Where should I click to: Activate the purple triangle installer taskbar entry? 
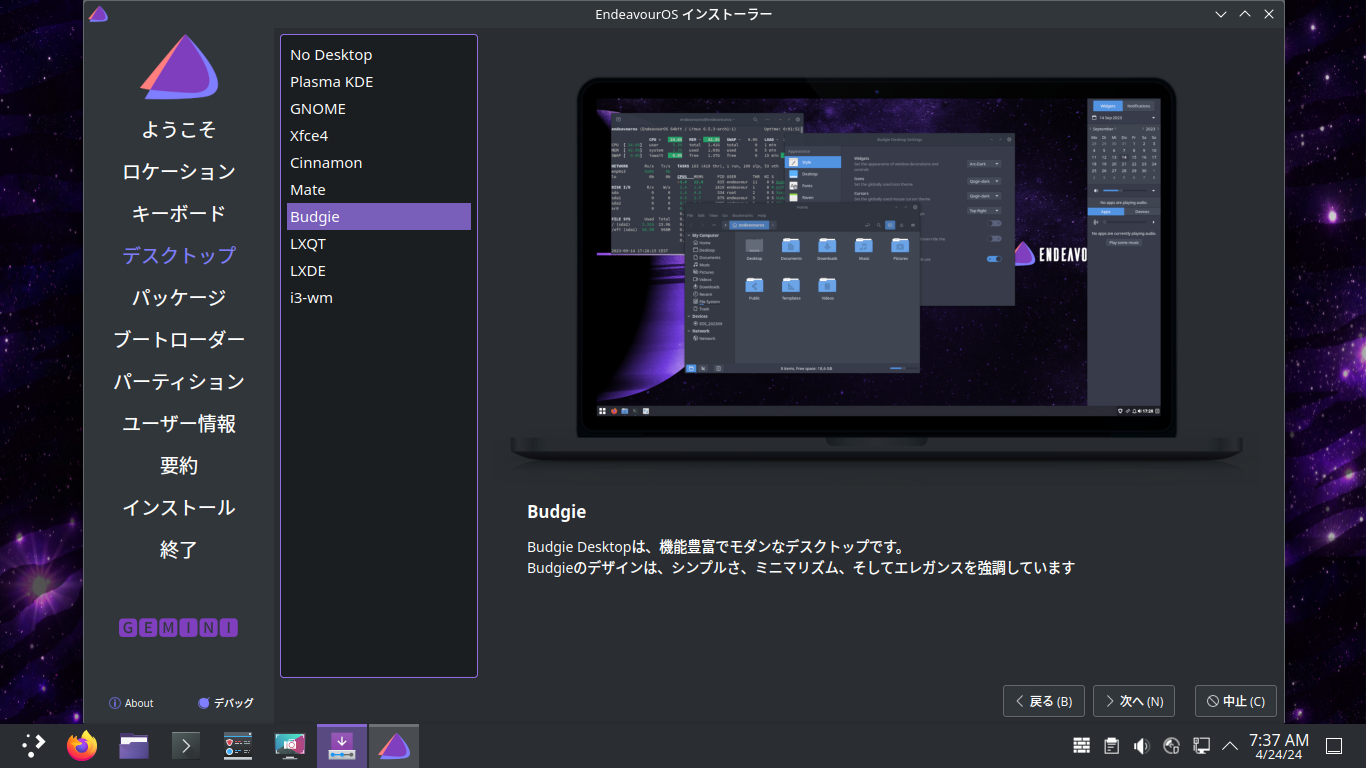tap(394, 745)
